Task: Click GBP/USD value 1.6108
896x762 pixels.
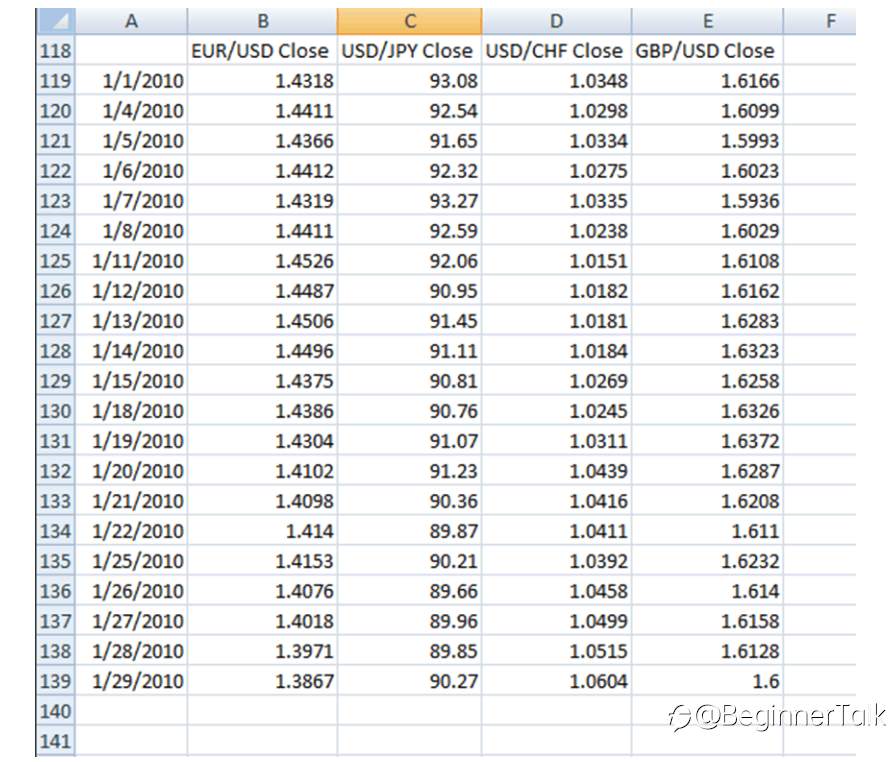Action: (x=707, y=261)
